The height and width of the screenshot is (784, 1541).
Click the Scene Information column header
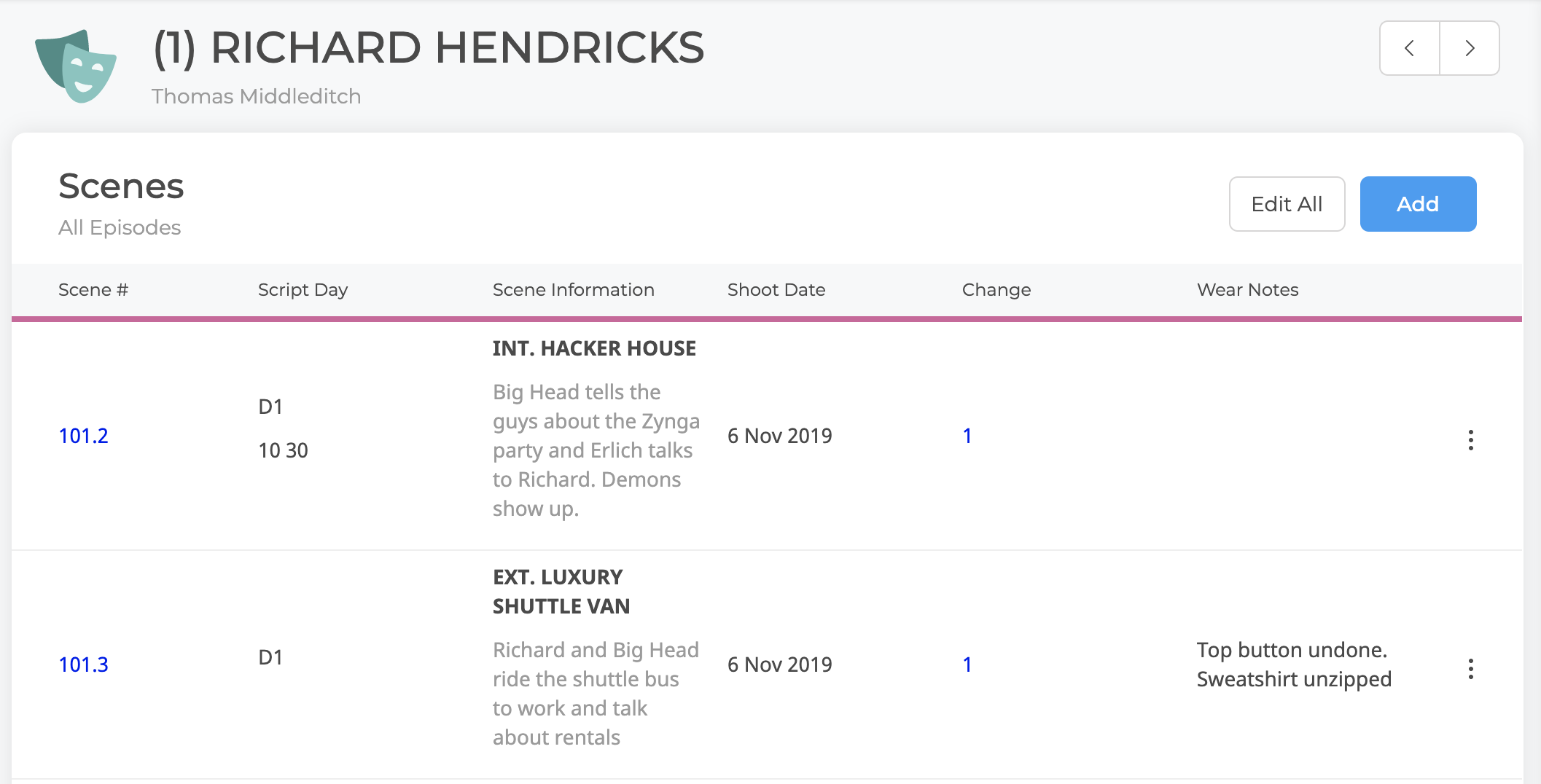573,290
